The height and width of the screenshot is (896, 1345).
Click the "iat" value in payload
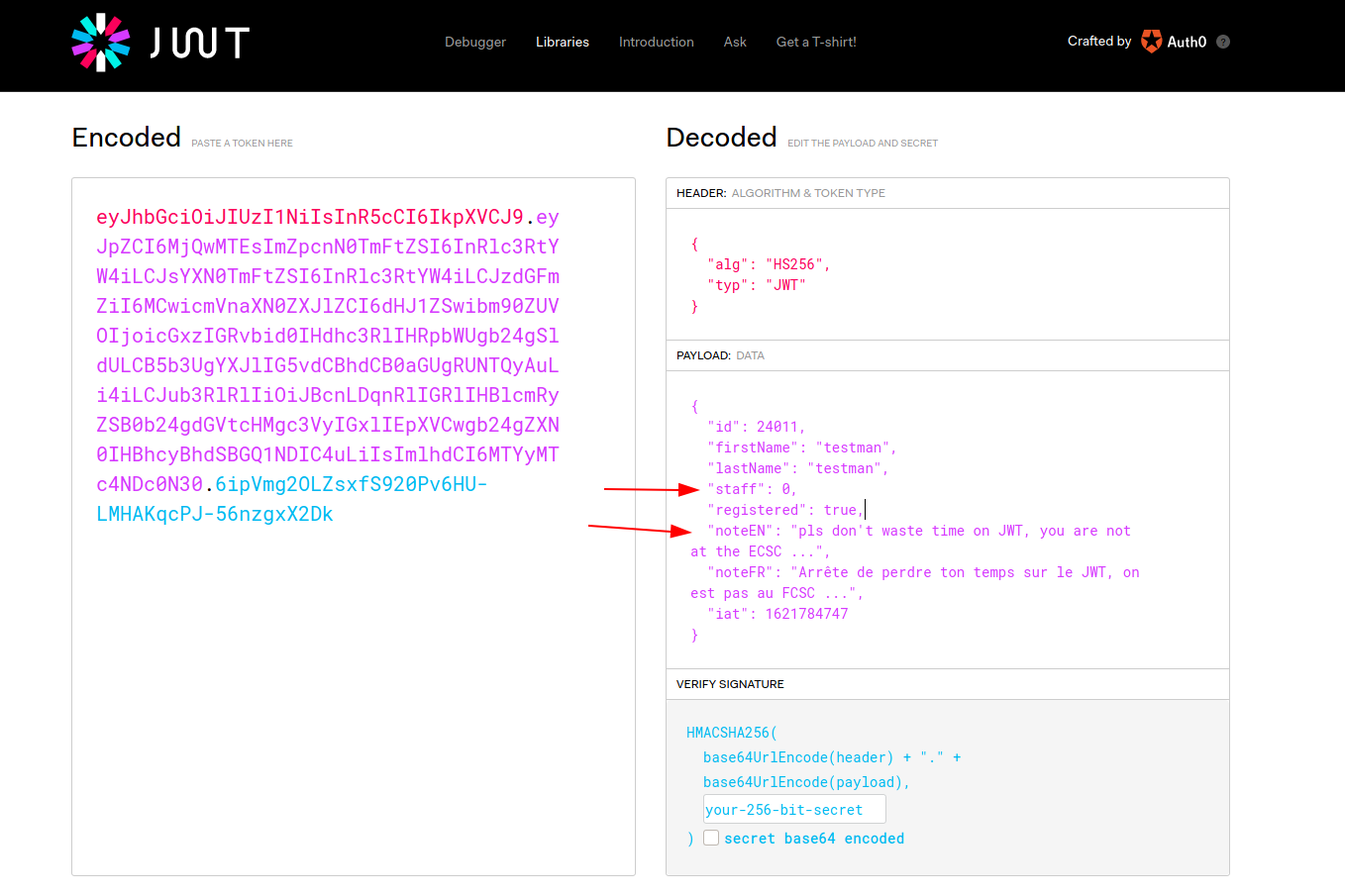(x=806, y=614)
